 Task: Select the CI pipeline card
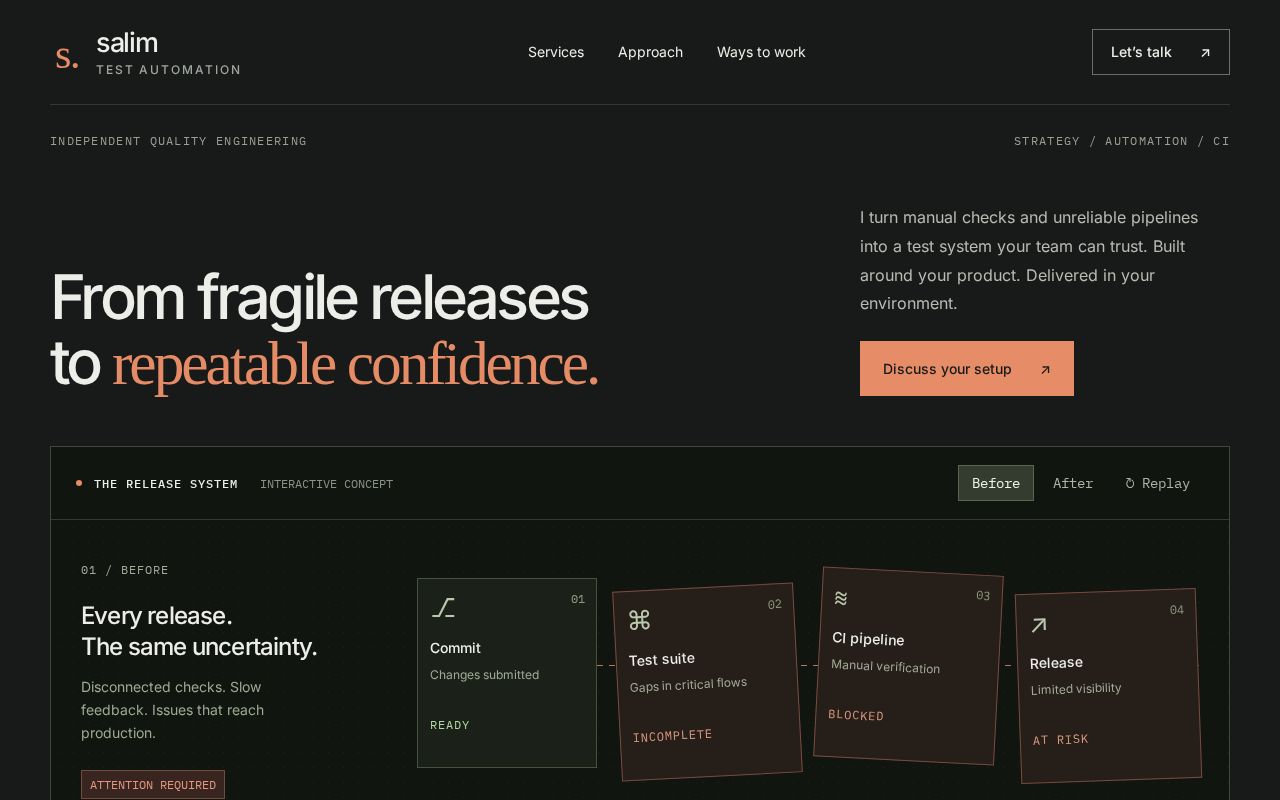pyautogui.click(x=909, y=666)
